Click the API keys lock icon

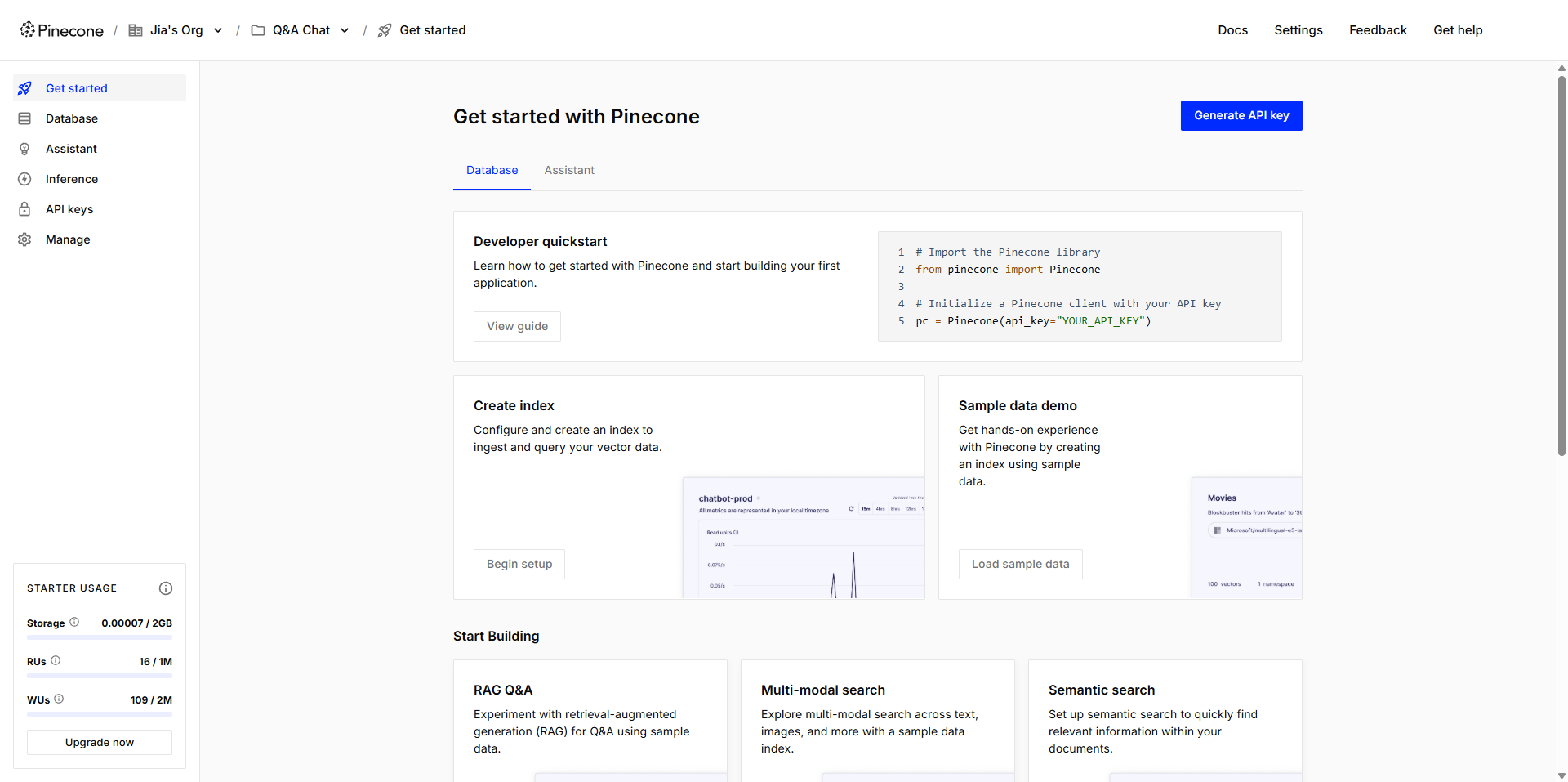coord(24,209)
